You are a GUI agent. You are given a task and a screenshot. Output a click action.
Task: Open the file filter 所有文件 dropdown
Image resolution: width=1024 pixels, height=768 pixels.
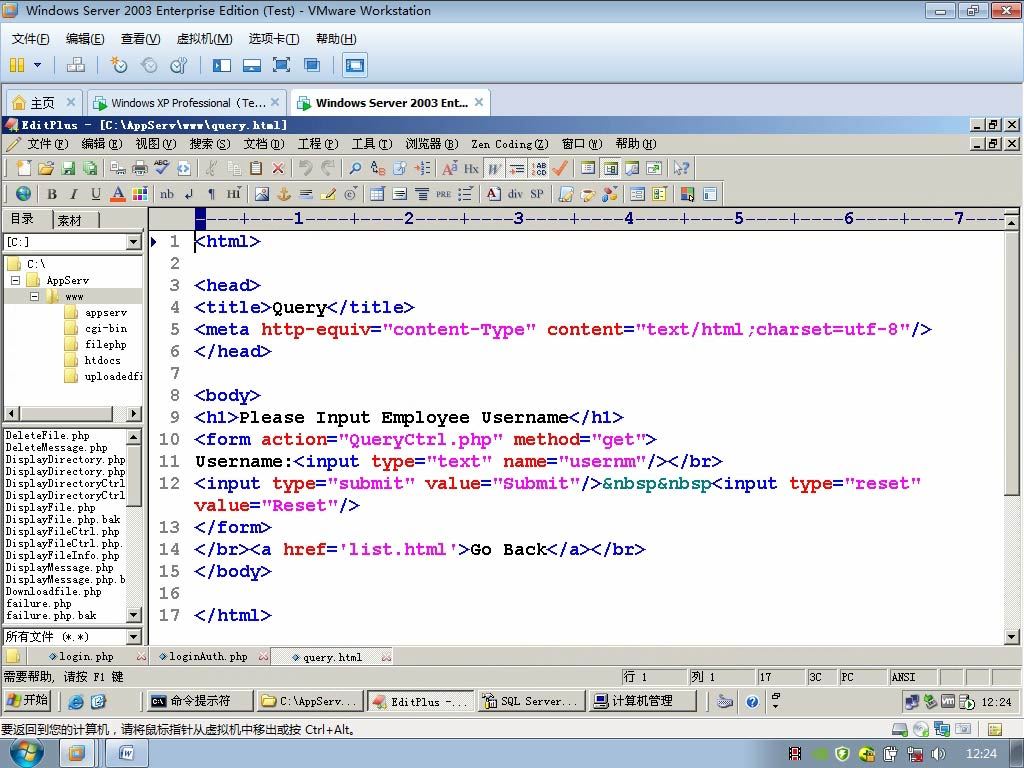point(133,637)
